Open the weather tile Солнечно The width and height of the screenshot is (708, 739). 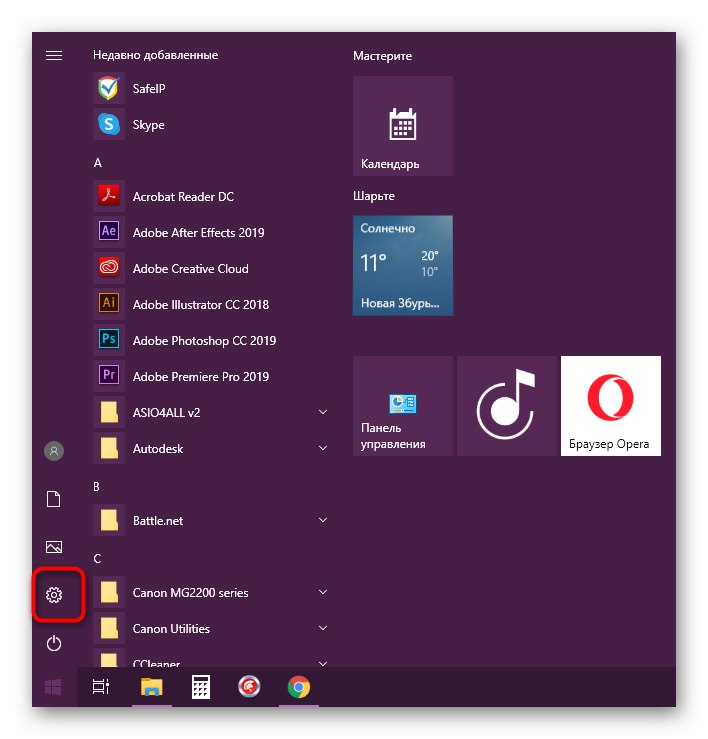point(403,265)
